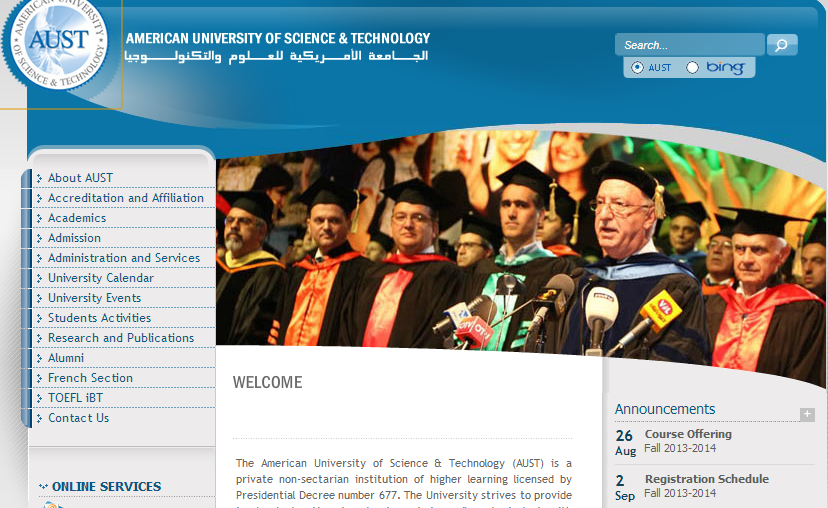This screenshot has height=508, width=828.
Task: Click the arrow bullet beside University Calendar
Action: tap(39, 279)
